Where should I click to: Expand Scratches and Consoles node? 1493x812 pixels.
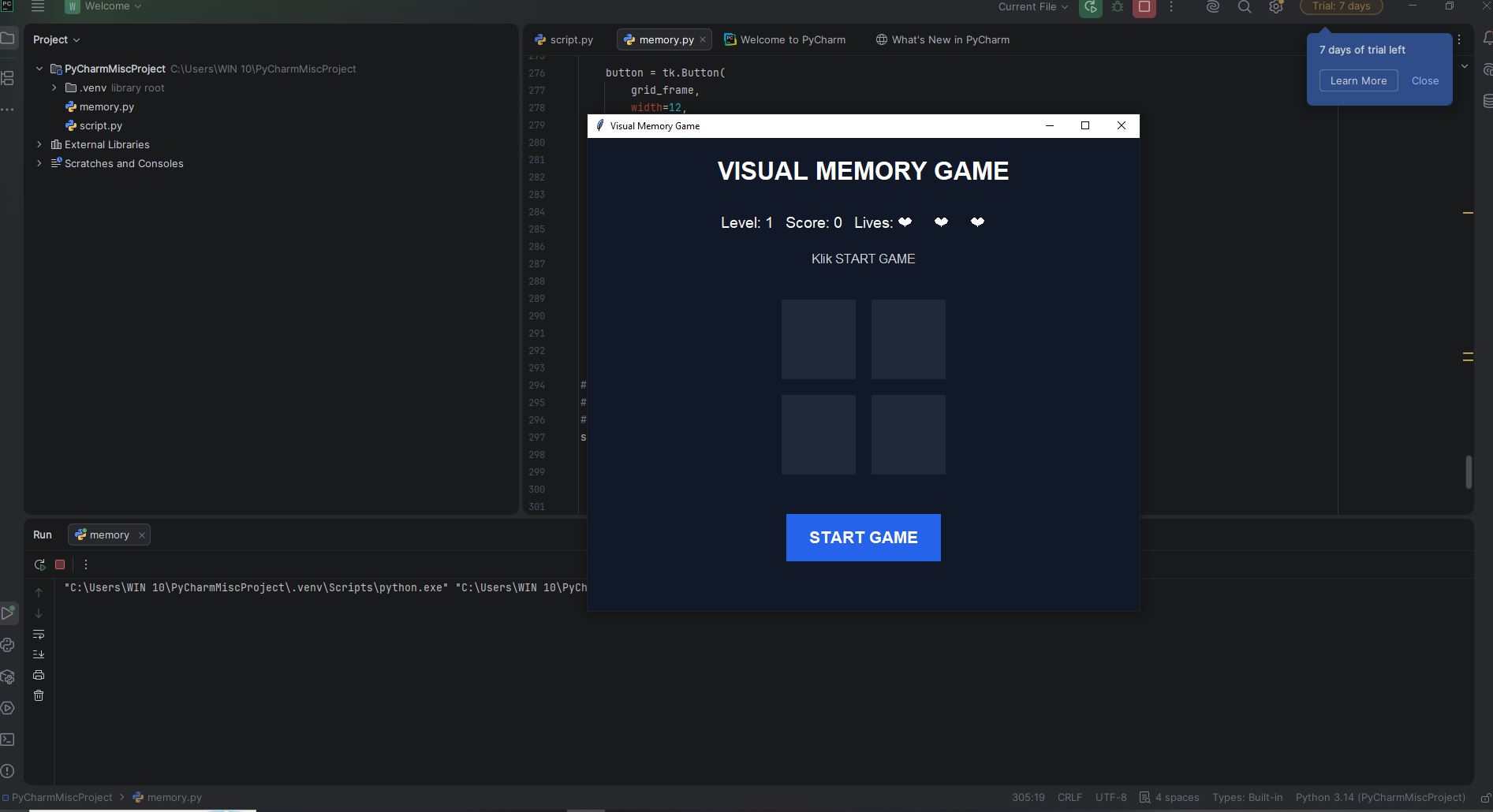pos(39,163)
